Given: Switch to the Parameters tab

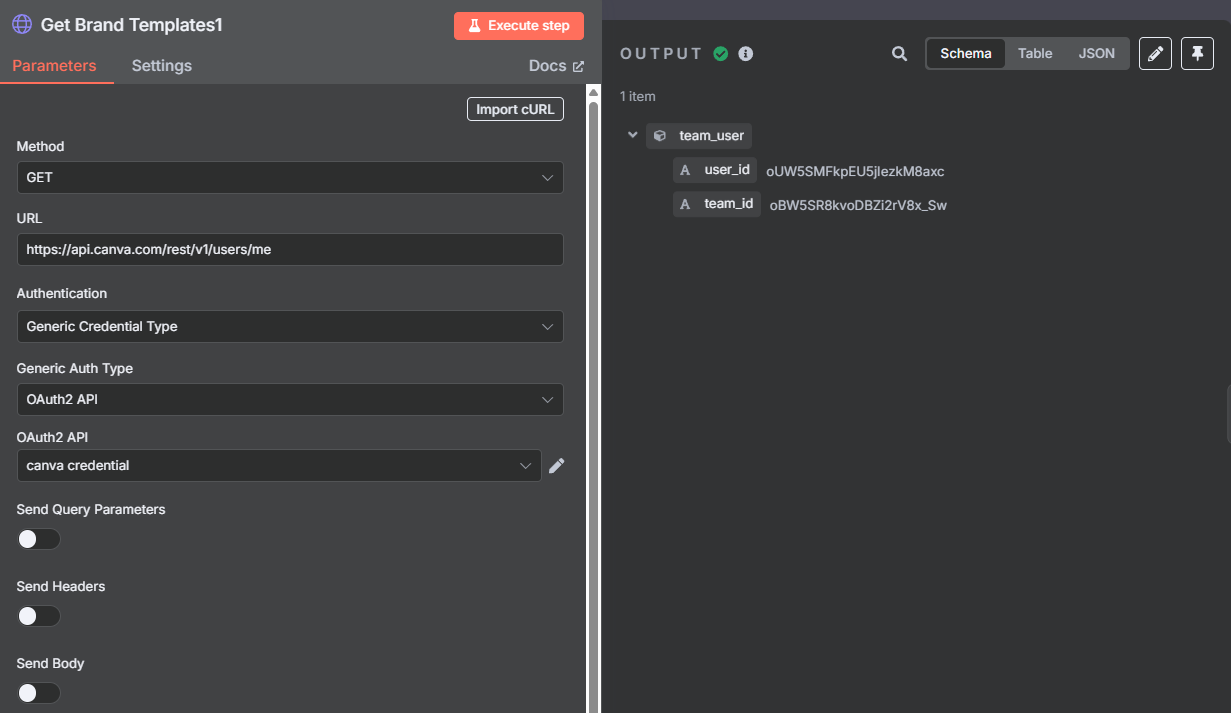Looking at the screenshot, I should (54, 66).
